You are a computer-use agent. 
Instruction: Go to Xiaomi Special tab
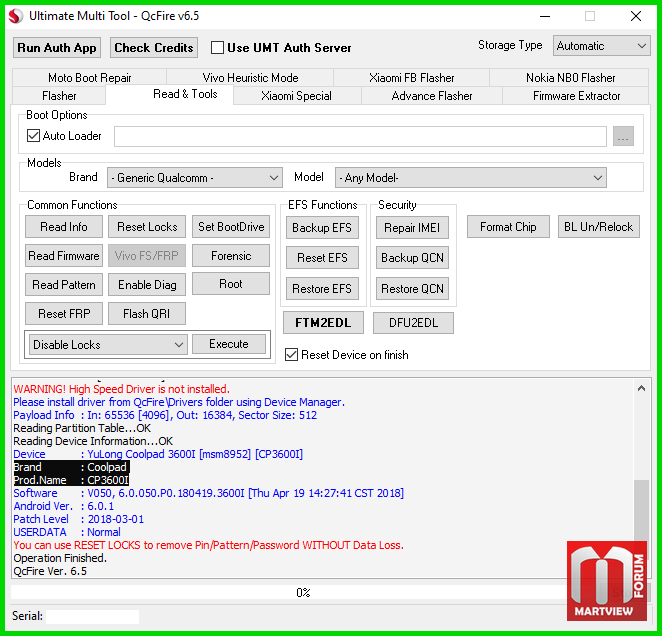coord(296,96)
